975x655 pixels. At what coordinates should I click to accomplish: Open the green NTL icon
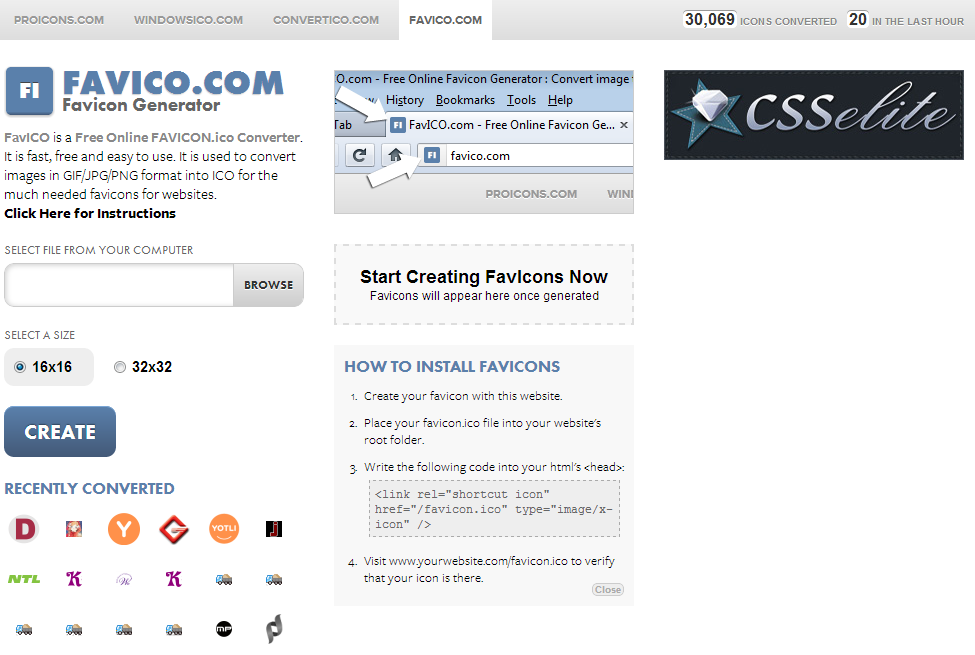point(24,579)
